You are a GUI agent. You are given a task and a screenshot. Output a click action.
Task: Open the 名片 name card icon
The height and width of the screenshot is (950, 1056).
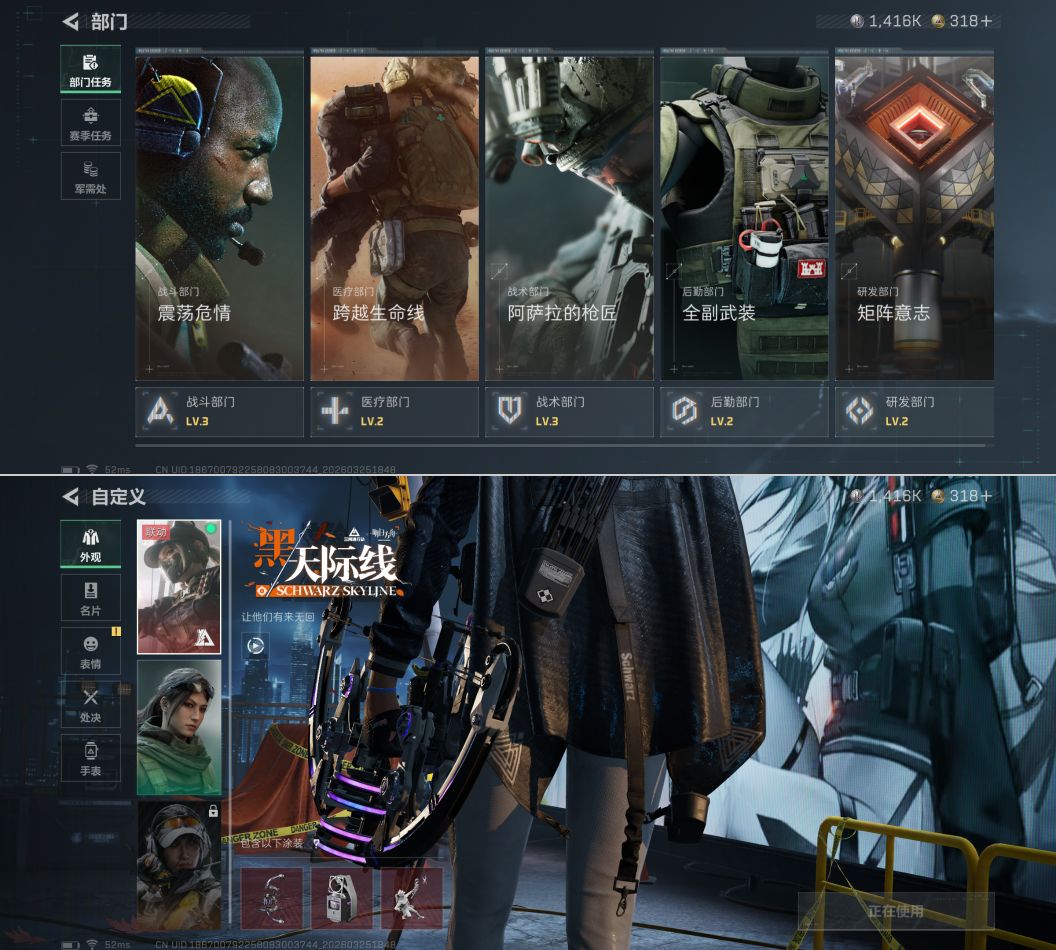pyautogui.click(x=90, y=597)
